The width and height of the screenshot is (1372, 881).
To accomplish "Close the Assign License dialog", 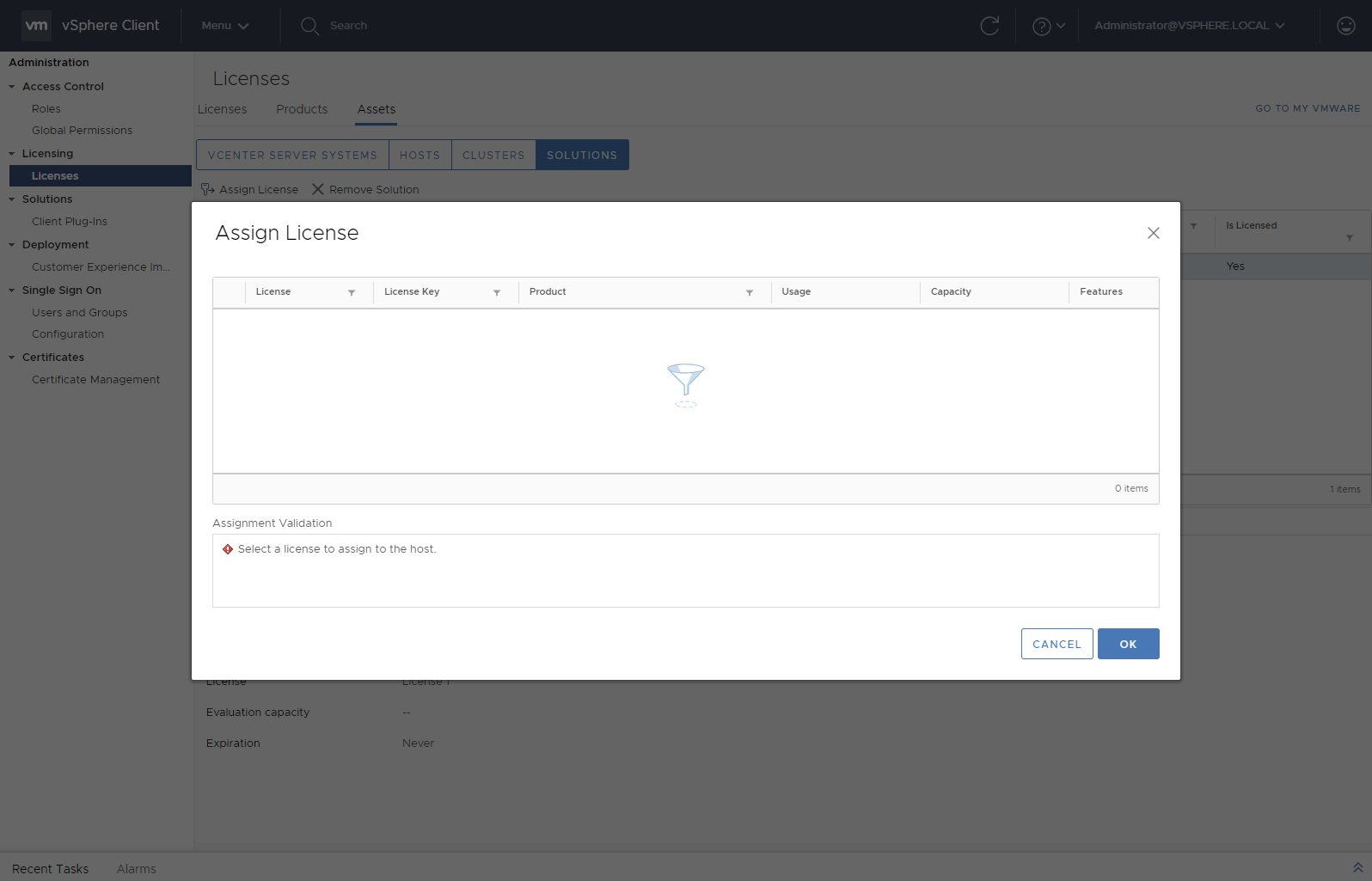I will click(x=1153, y=233).
